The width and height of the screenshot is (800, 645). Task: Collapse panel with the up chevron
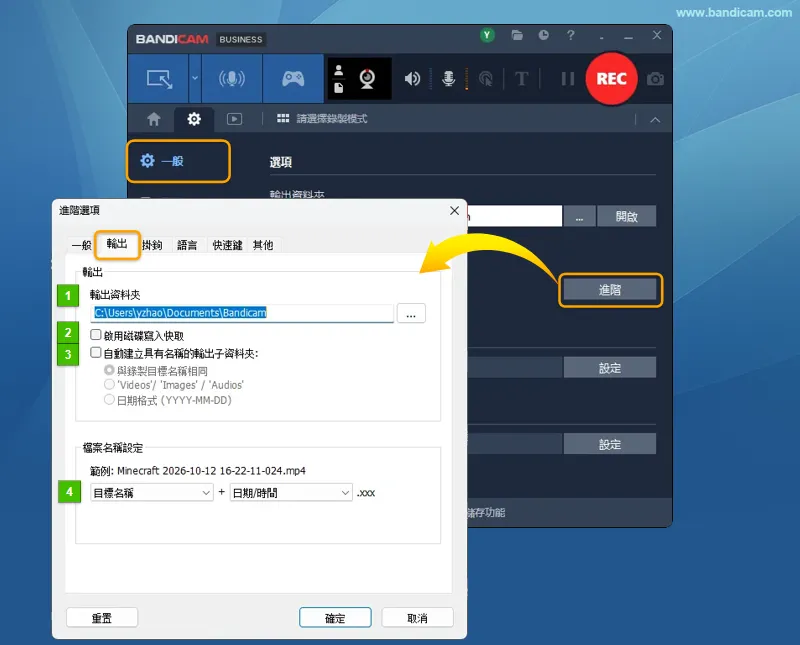coord(655,120)
